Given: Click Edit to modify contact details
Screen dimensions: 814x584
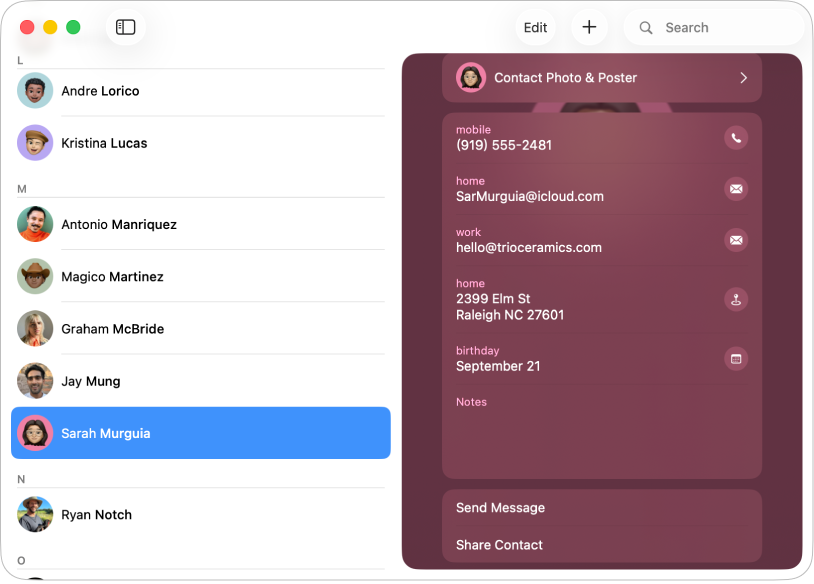Looking at the screenshot, I should 535,27.
